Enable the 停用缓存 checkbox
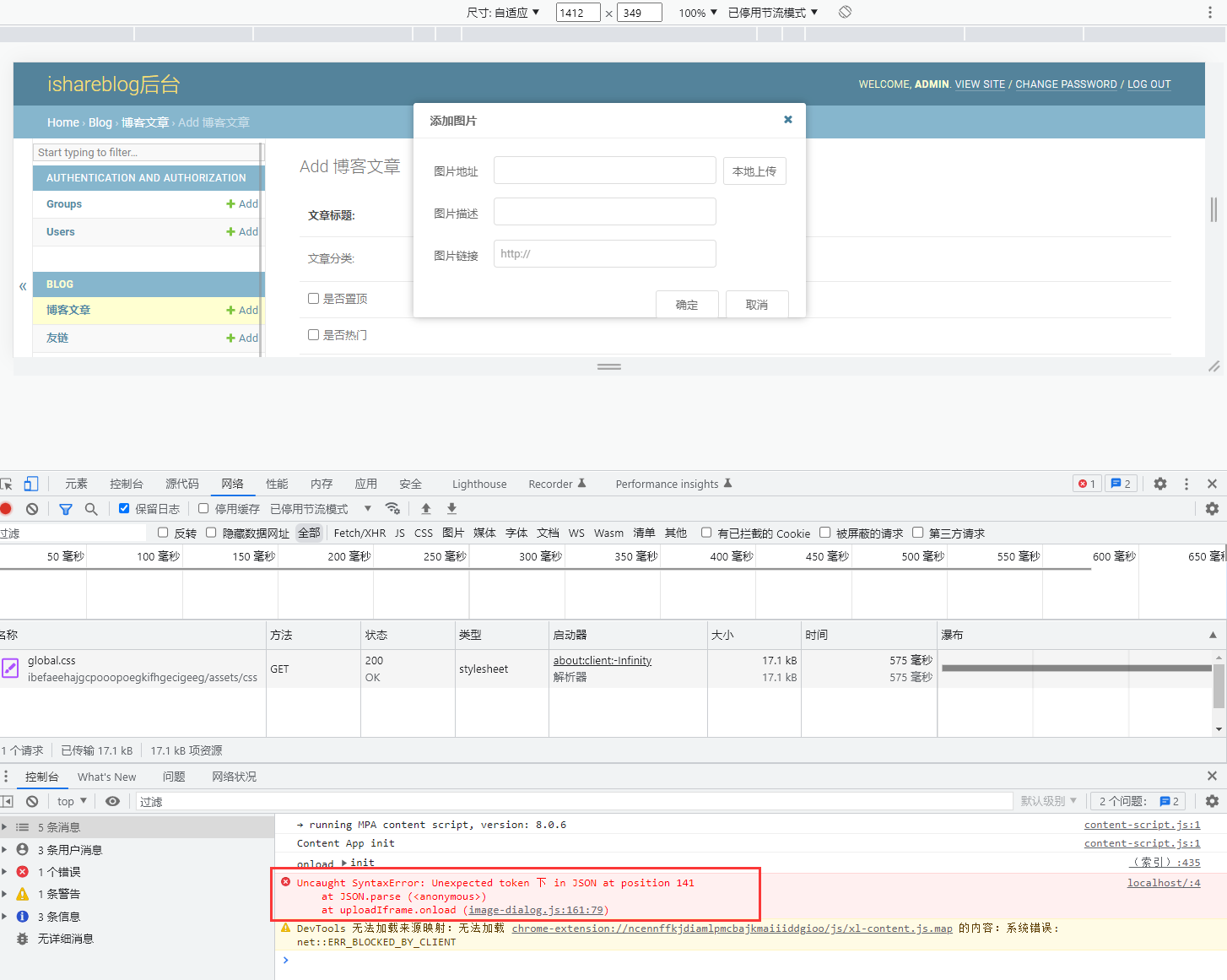Viewport: 1227px width, 980px height. click(203, 508)
